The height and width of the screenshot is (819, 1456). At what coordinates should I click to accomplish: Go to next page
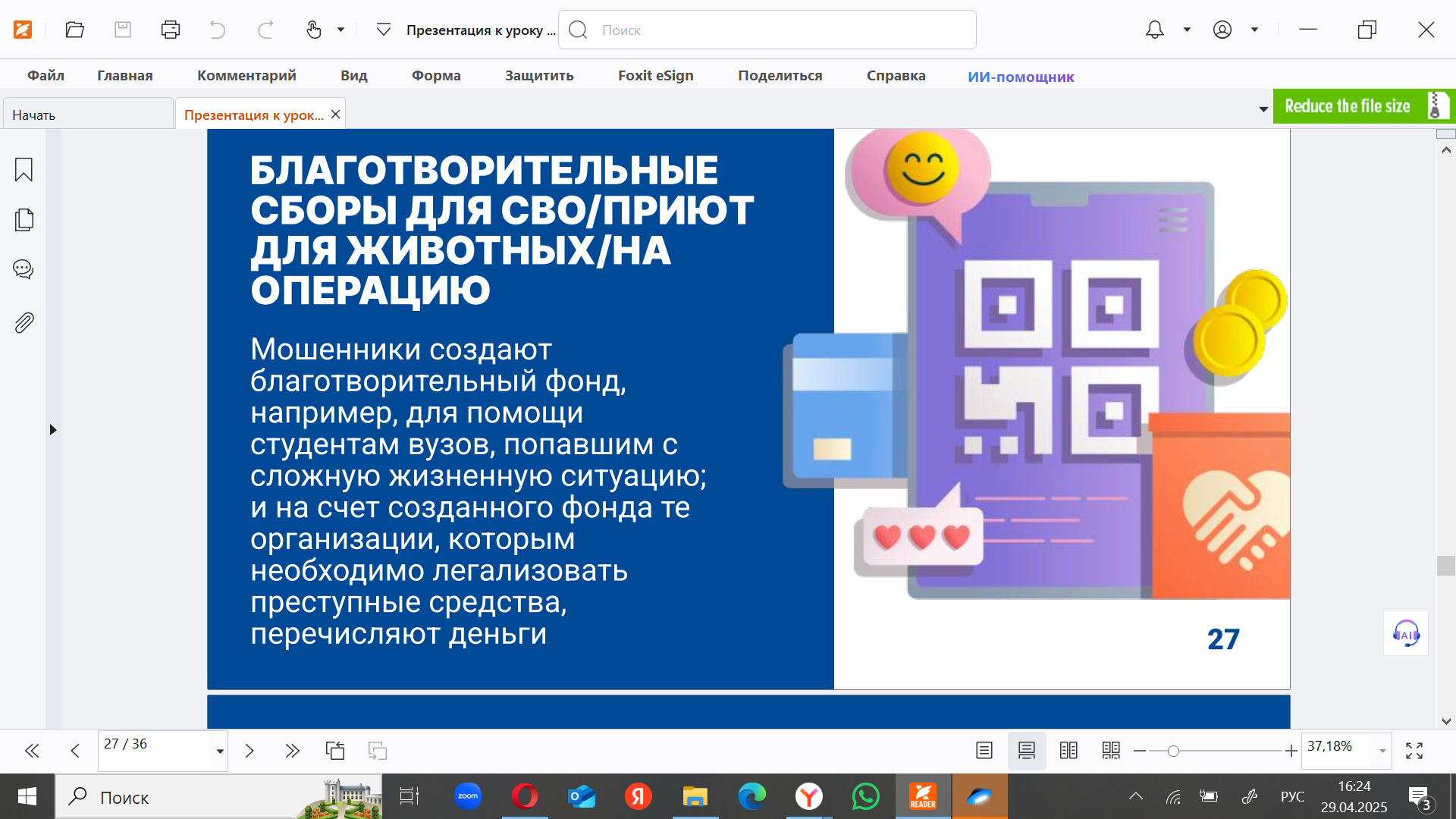(x=249, y=751)
